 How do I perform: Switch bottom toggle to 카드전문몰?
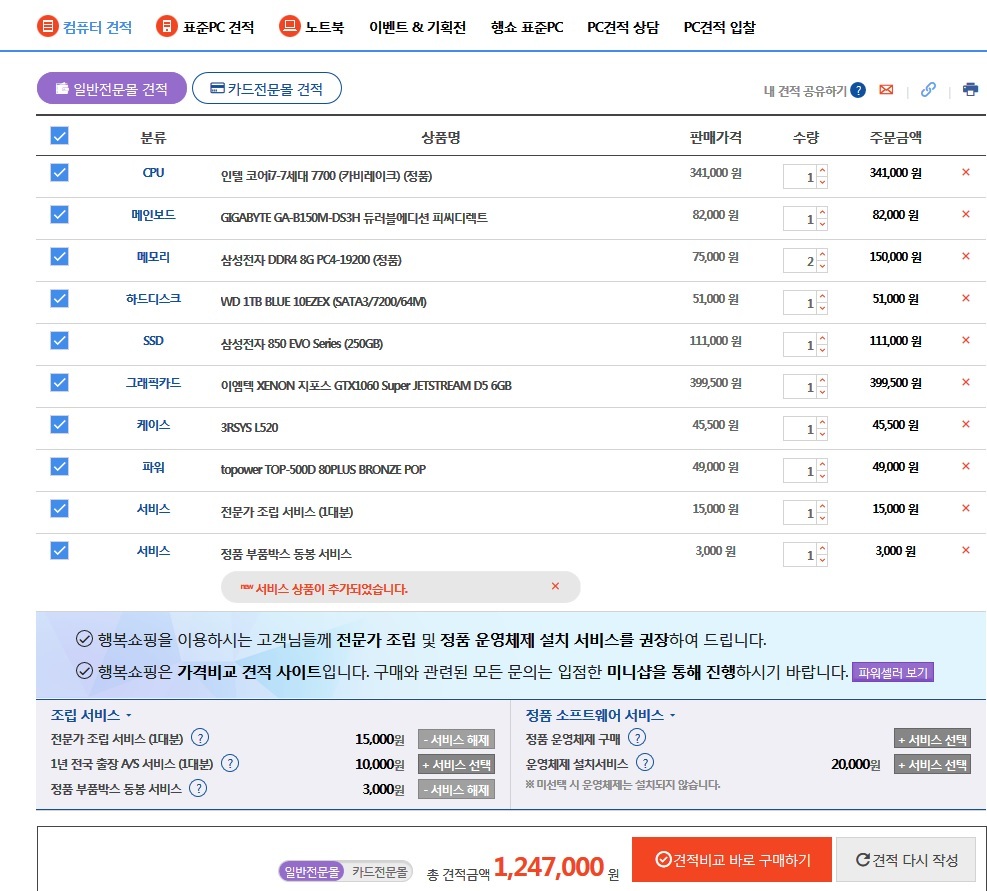(x=380, y=872)
